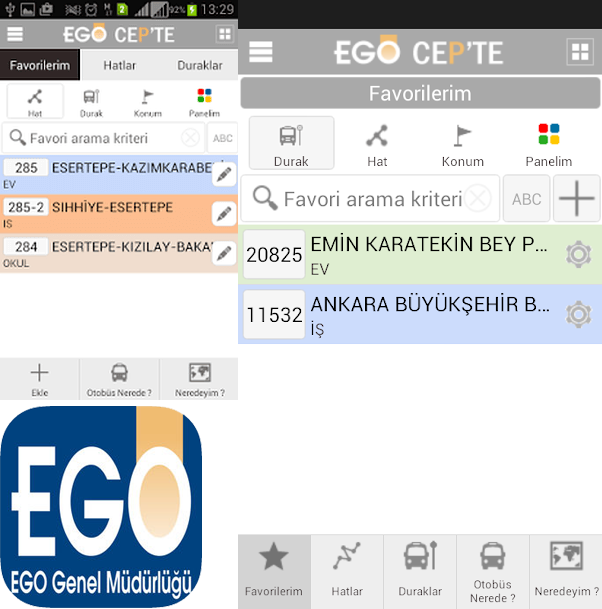Switch to Hatlar tab in left screen
This screenshot has height=609, width=602.
(120, 65)
